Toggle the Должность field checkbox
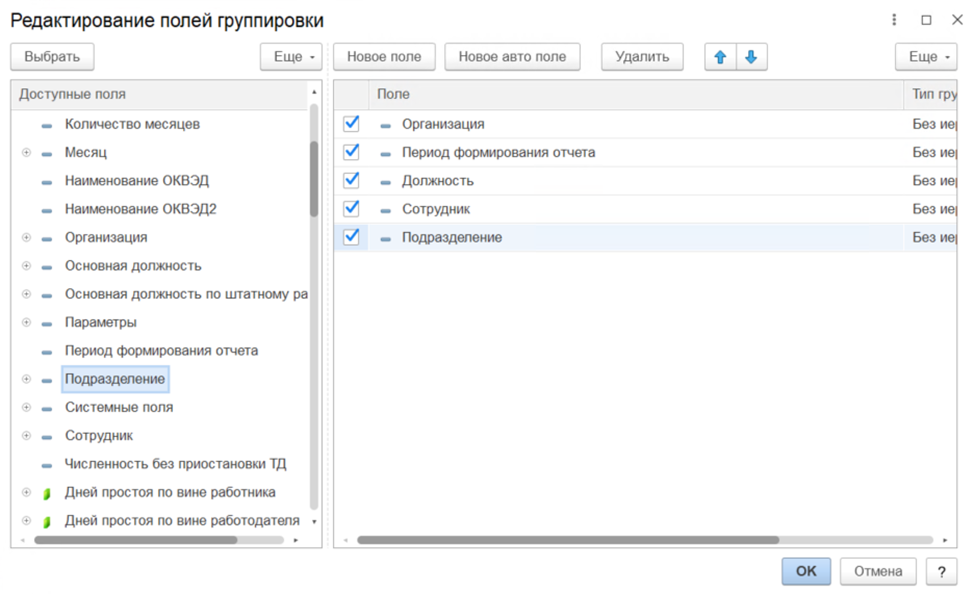This screenshot has width=974, height=594. coord(351,180)
